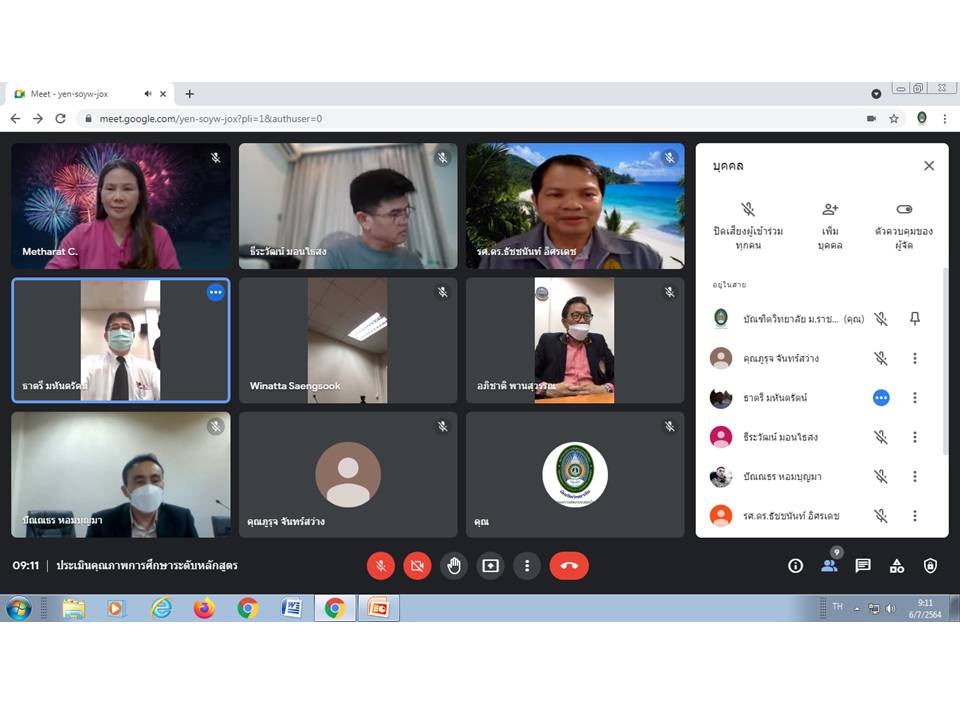The height and width of the screenshot is (720, 960).
Task: Launch Firefox from the taskbar
Action: point(204,609)
